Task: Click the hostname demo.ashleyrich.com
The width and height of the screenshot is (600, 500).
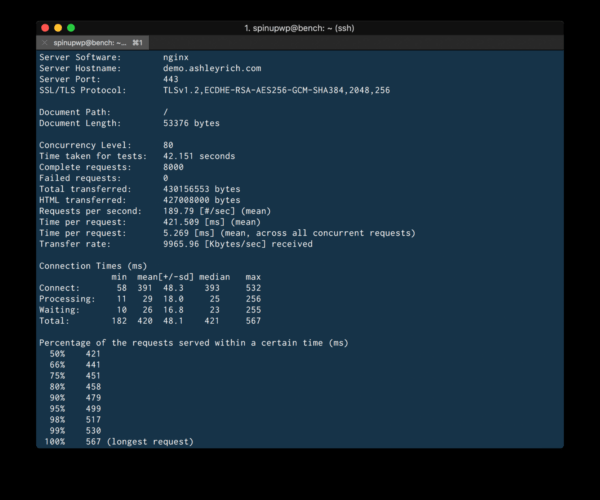Action: click(211, 69)
